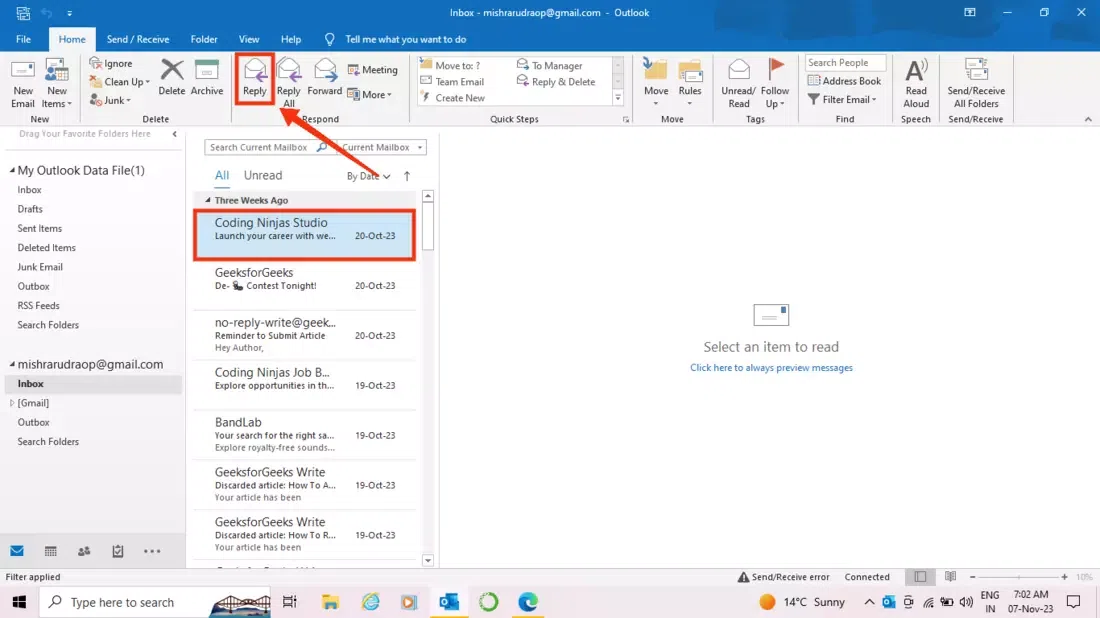Switch to the Send / Receive tab
The height and width of the screenshot is (618, 1100).
click(x=138, y=39)
